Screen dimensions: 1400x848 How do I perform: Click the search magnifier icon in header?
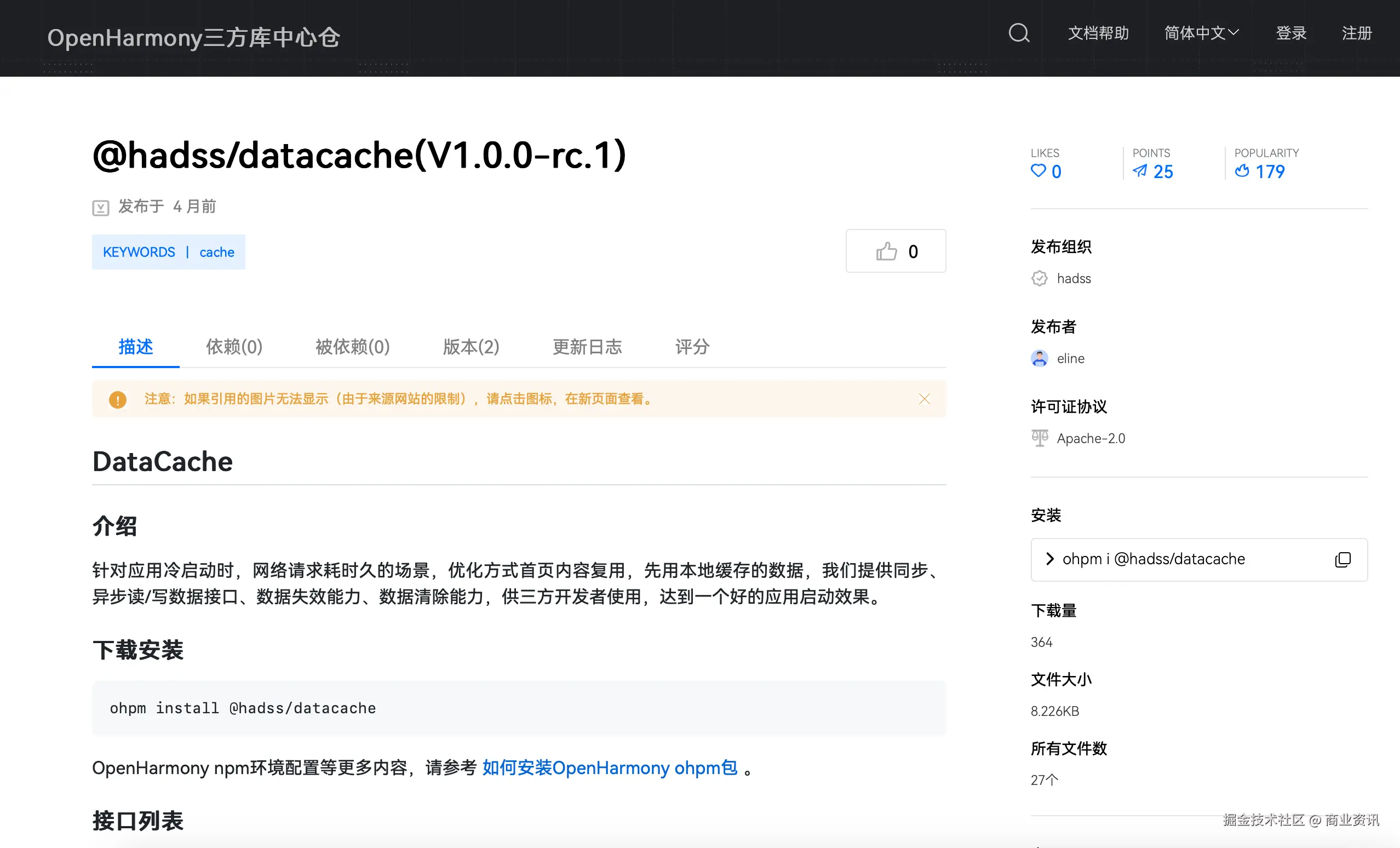(1019, 33)
